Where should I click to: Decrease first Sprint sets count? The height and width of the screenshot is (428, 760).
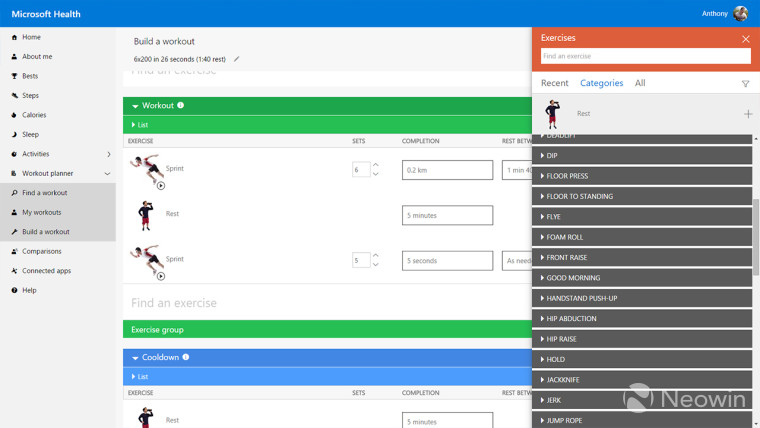376,174
